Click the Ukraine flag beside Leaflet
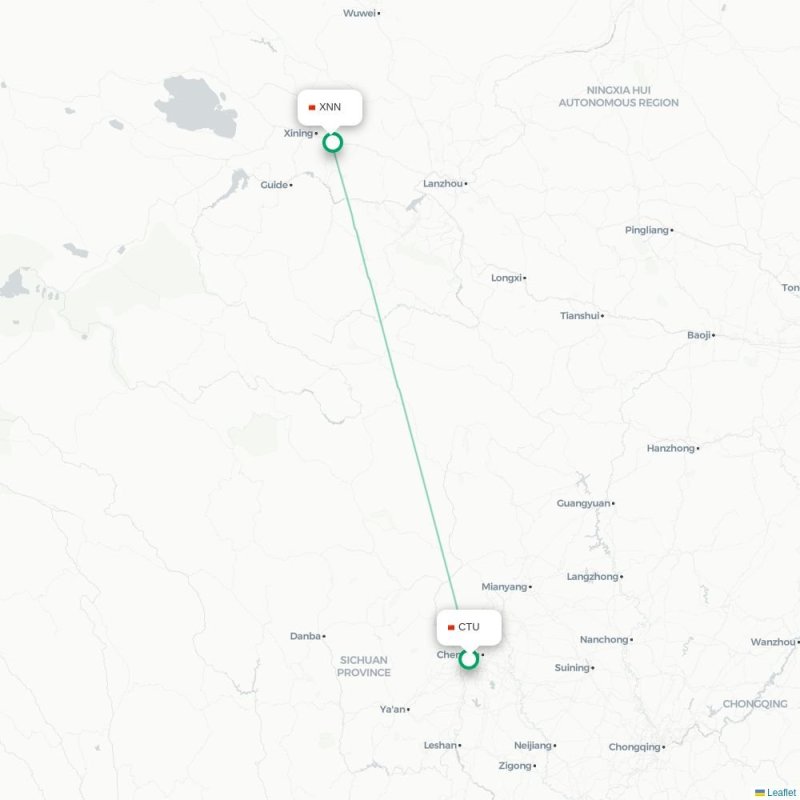Viewport: 800px width, 800px height. [x=760, y=792]
